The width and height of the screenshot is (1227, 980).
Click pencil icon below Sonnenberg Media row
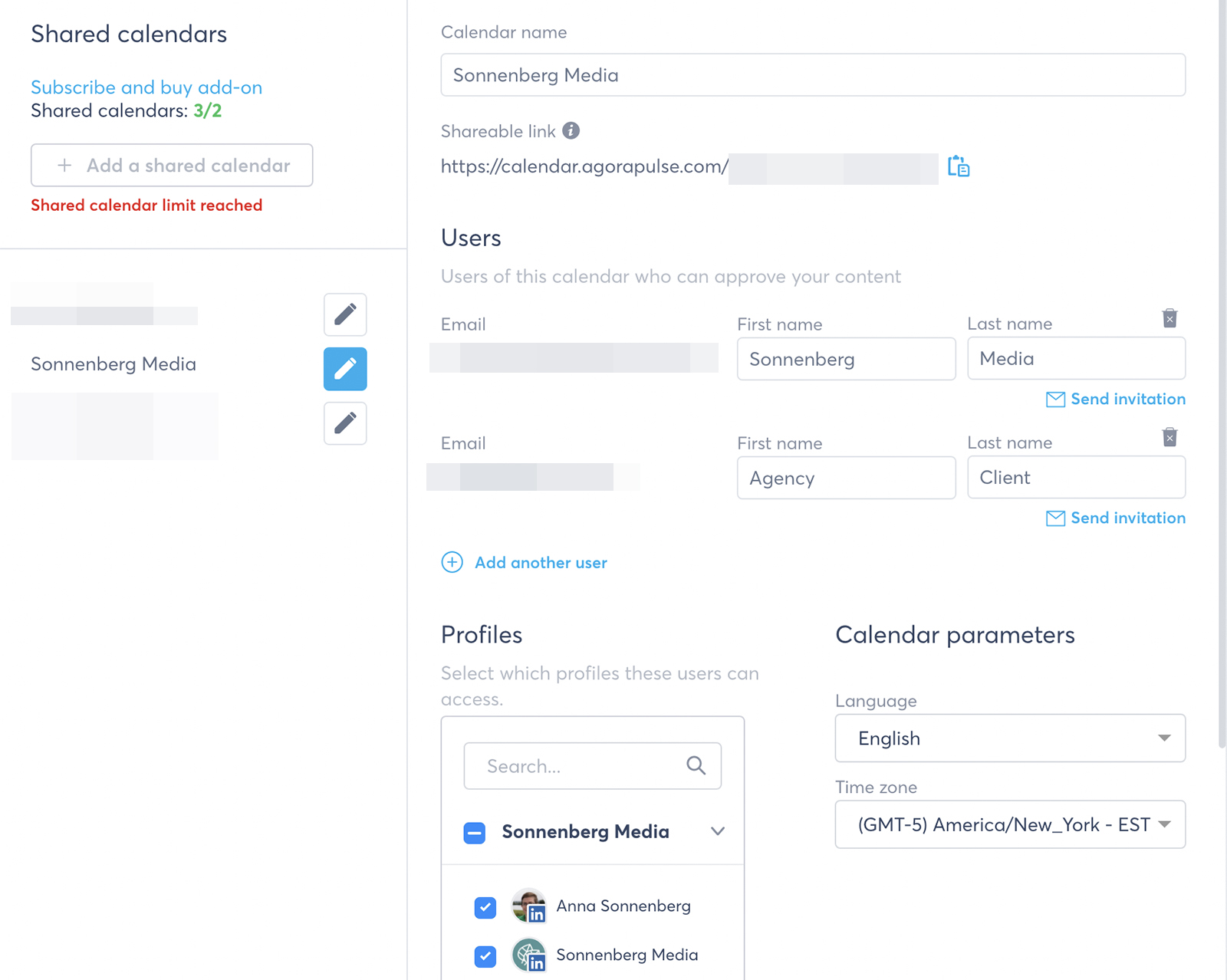click(x=345, y=423)
